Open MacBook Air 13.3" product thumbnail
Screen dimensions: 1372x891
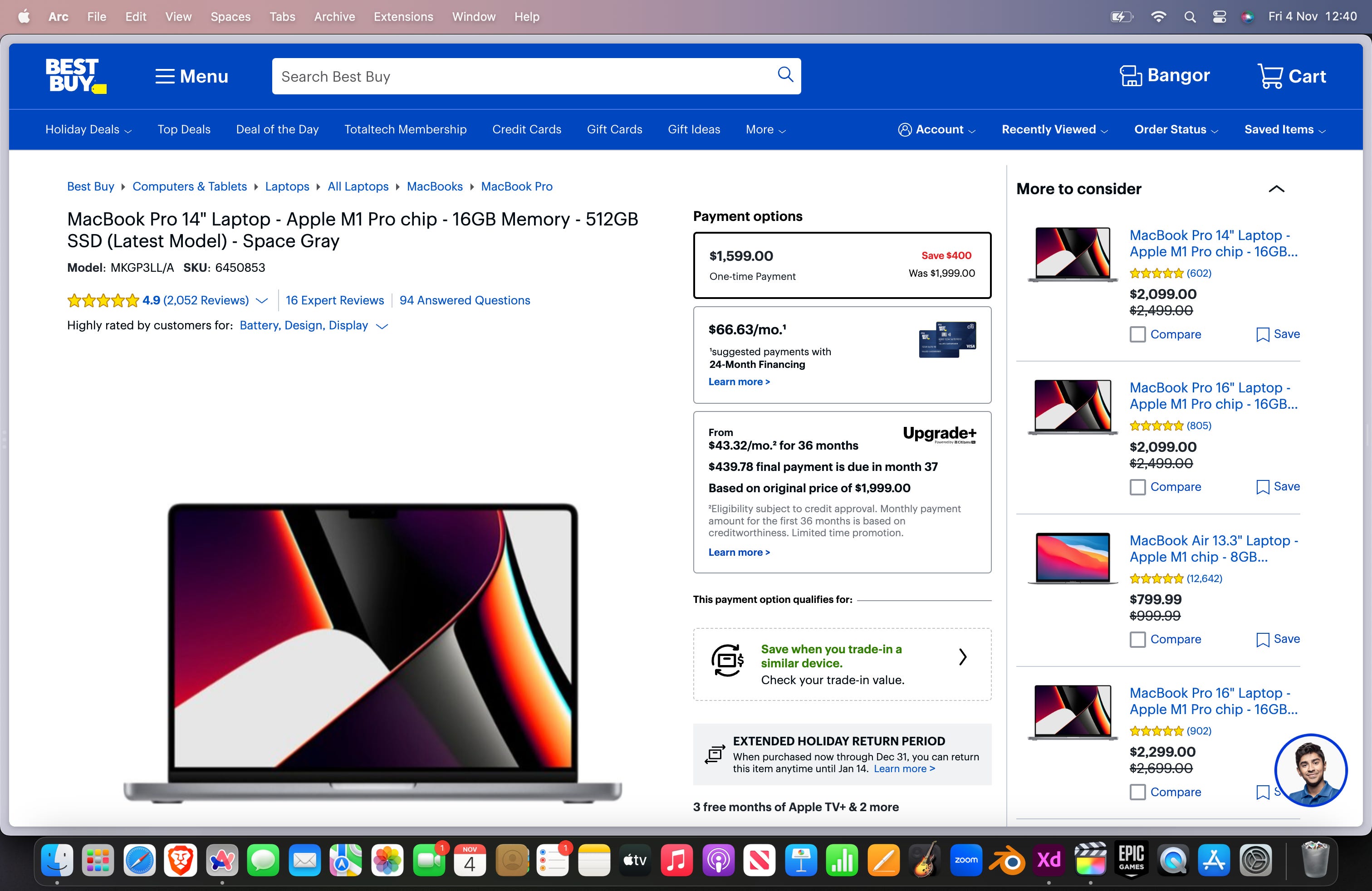pos(1072,558)
